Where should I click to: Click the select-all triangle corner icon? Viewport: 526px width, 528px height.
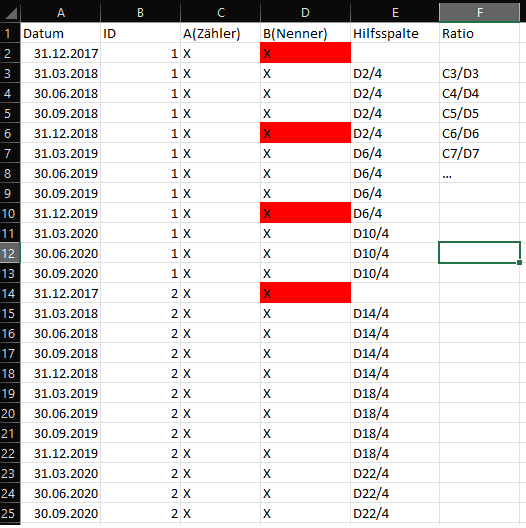[10, 13]
